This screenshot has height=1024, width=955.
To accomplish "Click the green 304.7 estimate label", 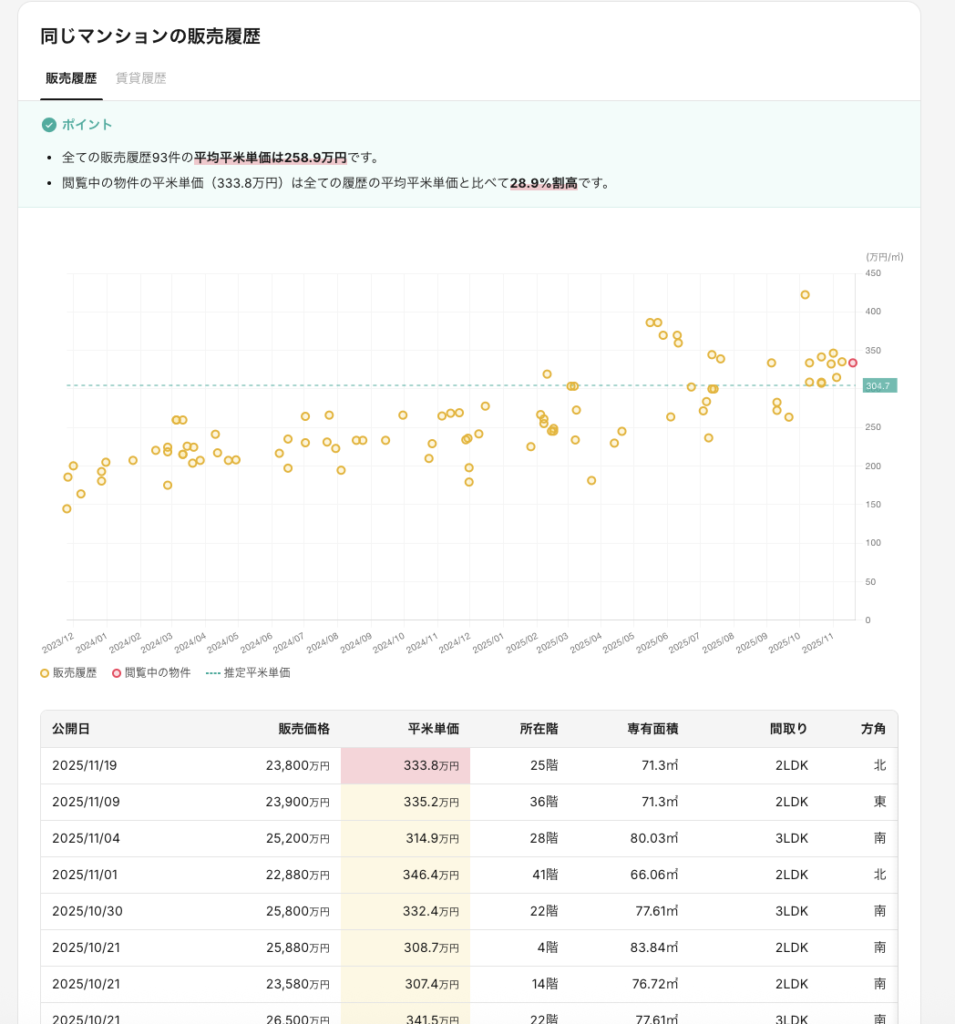I will tap(879, 386).
